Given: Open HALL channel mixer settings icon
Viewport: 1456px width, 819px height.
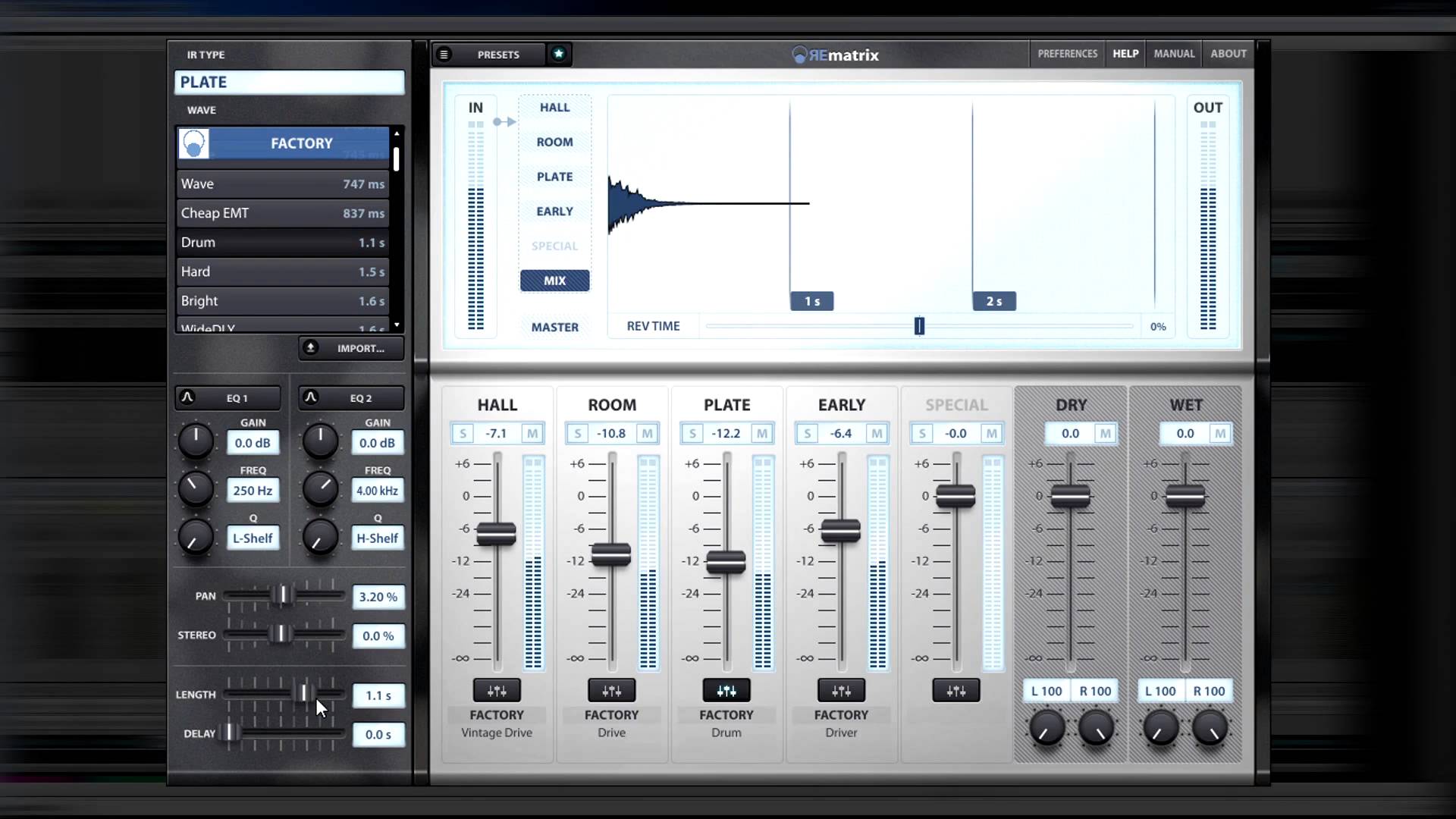Looking at the screenshot, I should click(497, 691).
